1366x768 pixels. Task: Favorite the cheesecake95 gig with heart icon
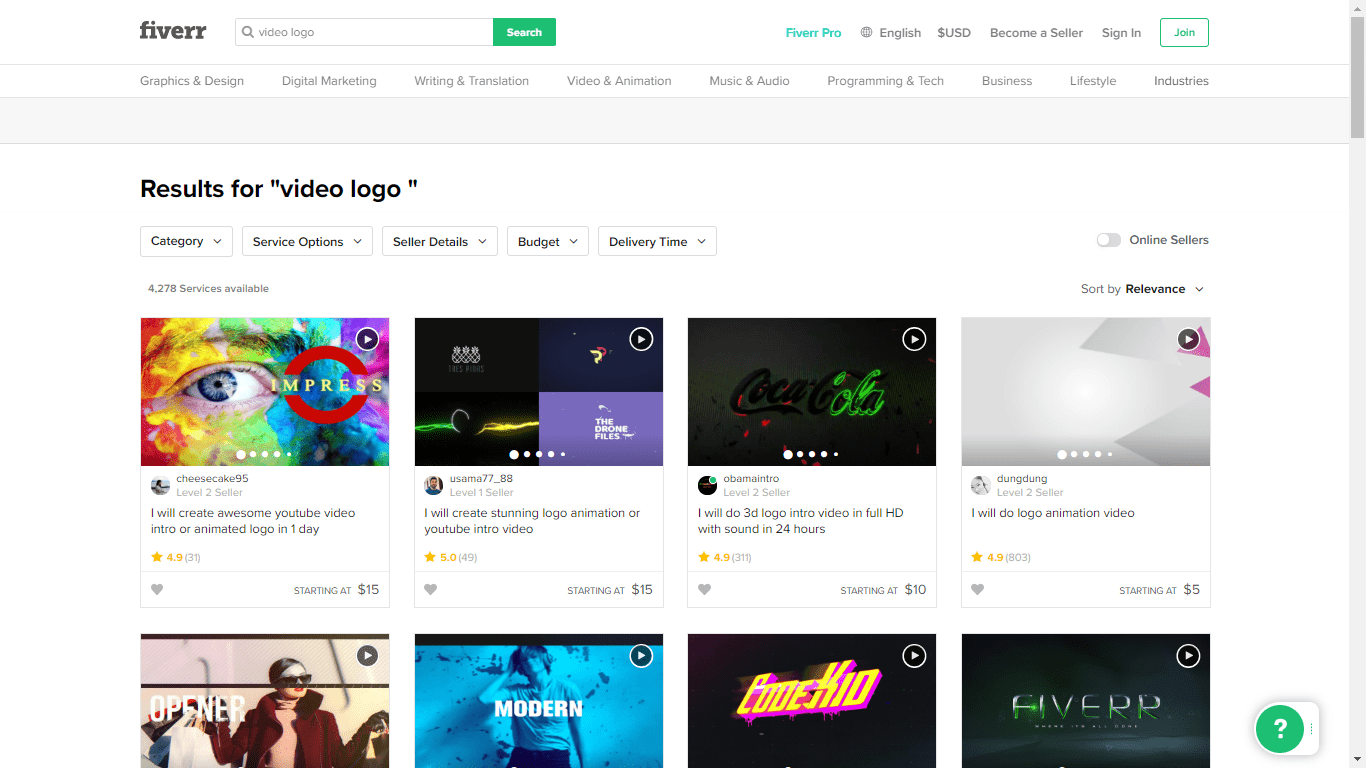(x=157, y=590)
